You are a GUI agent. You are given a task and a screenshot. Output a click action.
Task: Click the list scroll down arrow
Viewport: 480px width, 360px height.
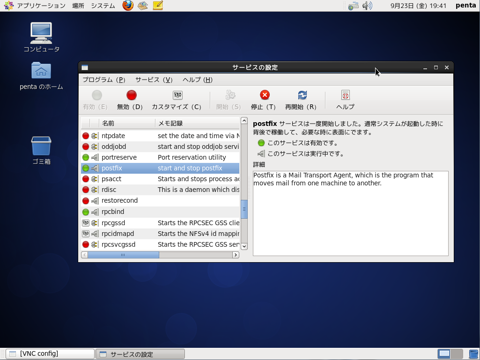[x=244, y=246]
